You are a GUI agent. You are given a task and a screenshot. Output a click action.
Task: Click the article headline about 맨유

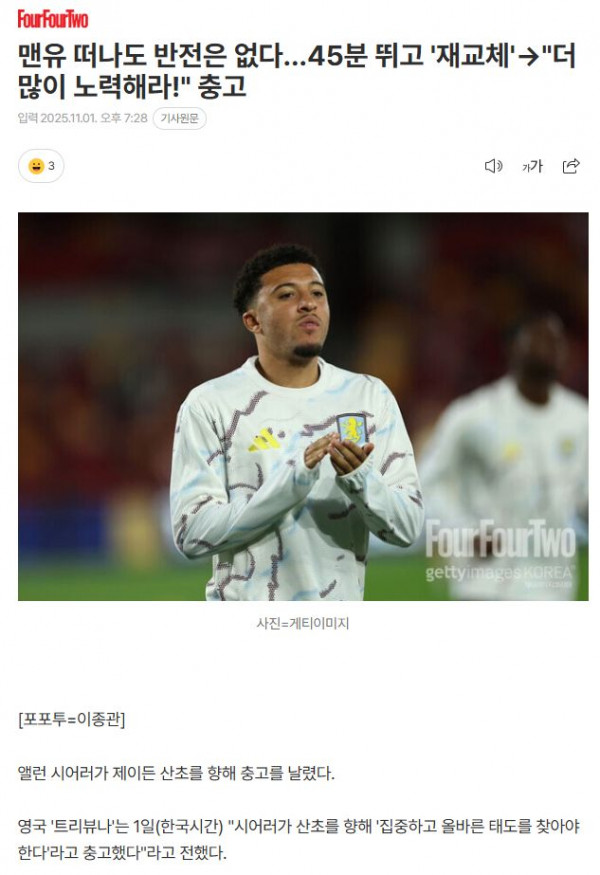(x=296, y=71)
